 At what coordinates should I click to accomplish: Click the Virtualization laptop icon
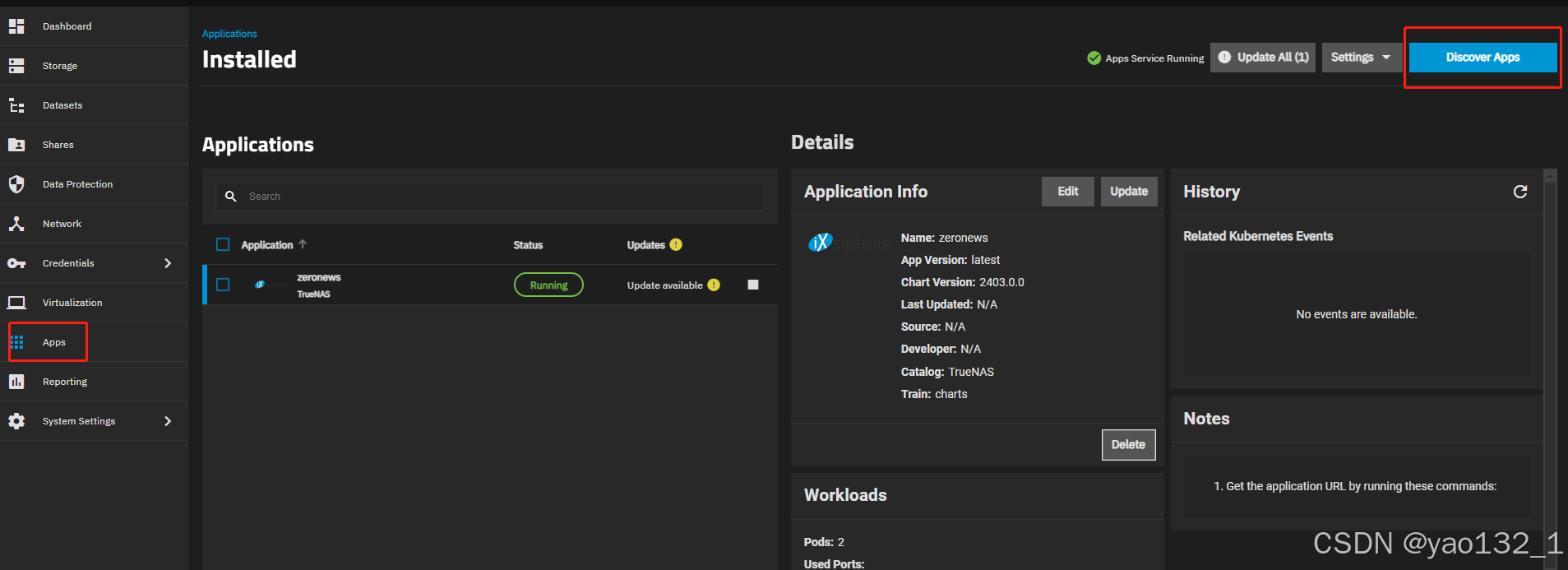click(x=16, y=303)
